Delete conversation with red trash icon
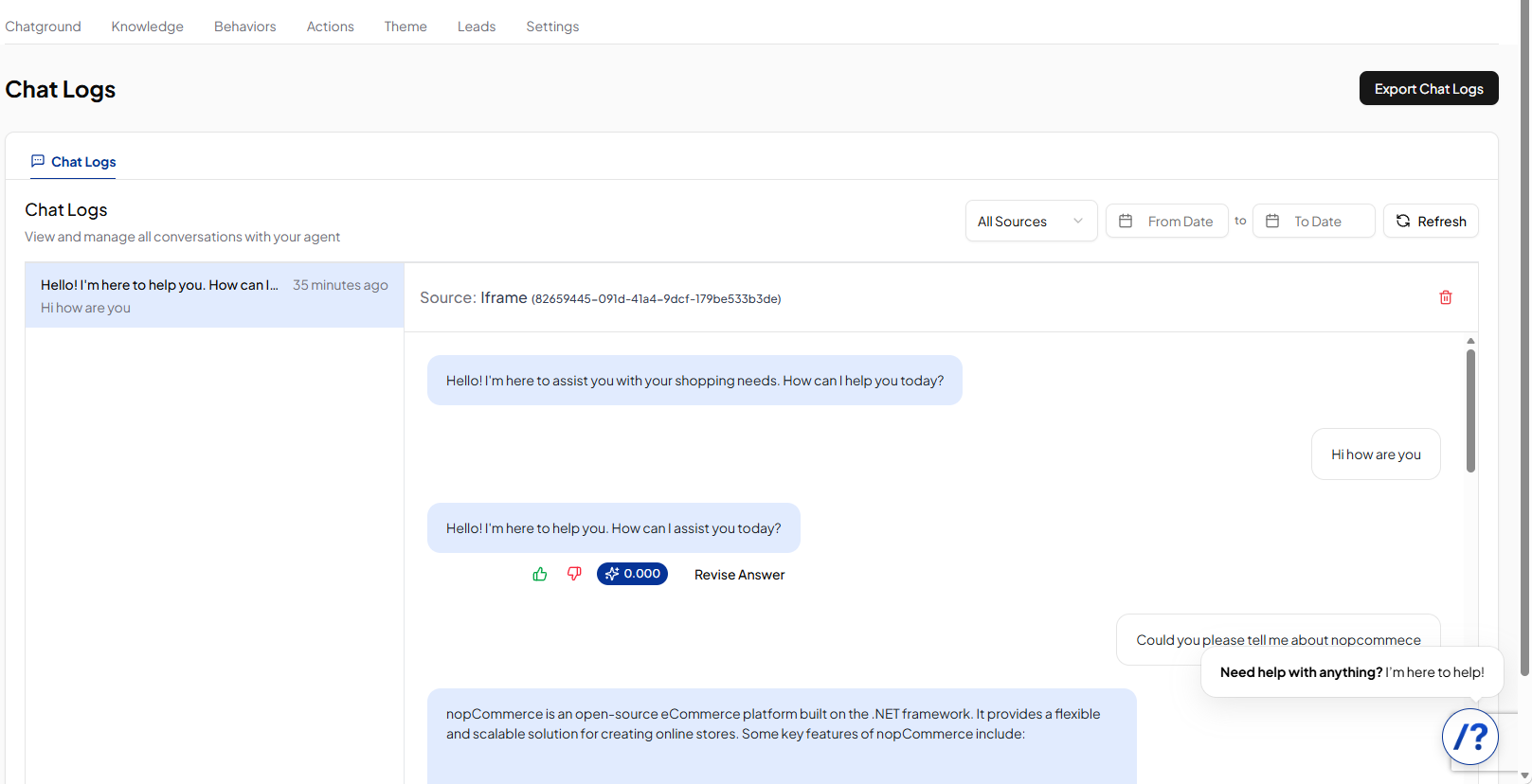 pyautogui.click(x=1446, y=297)
